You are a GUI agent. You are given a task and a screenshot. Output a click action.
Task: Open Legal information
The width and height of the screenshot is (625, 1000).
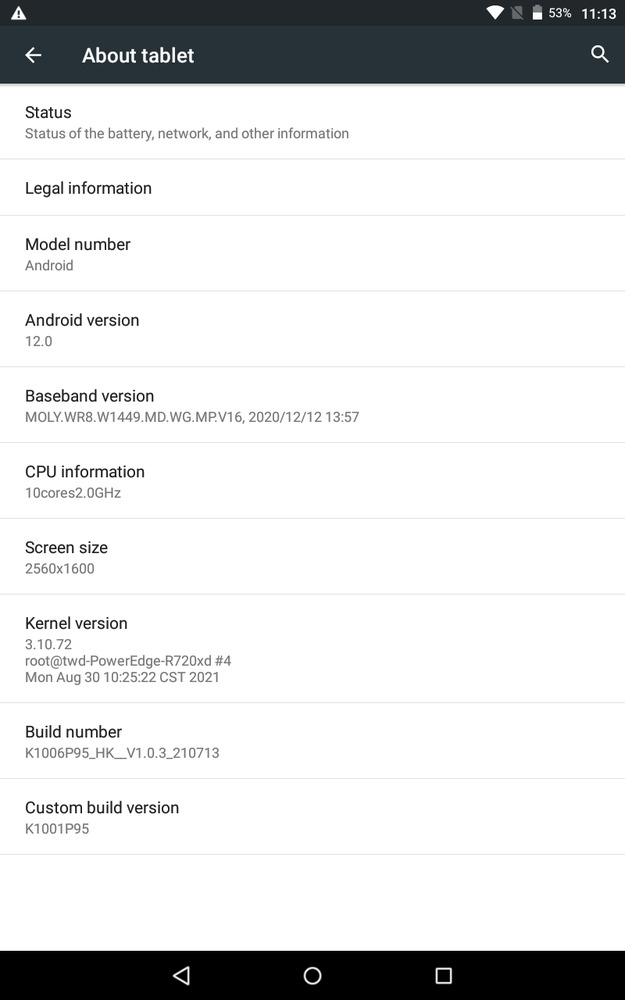312,188
